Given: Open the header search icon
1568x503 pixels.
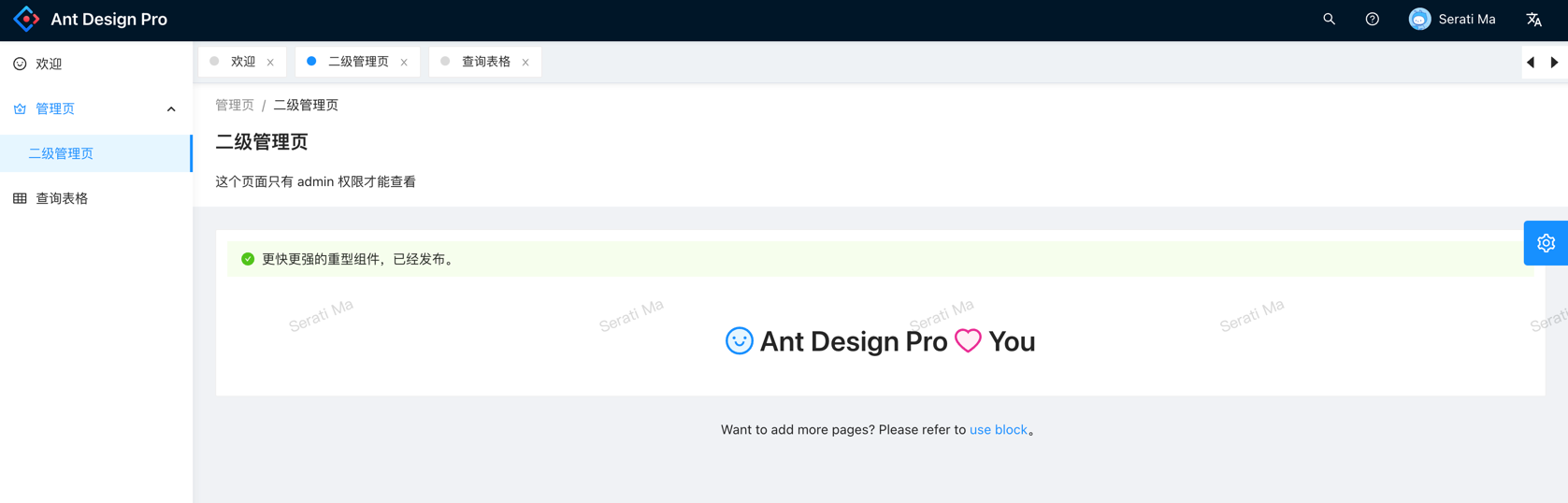Looking at the screenshot, I should point(1329,19).
